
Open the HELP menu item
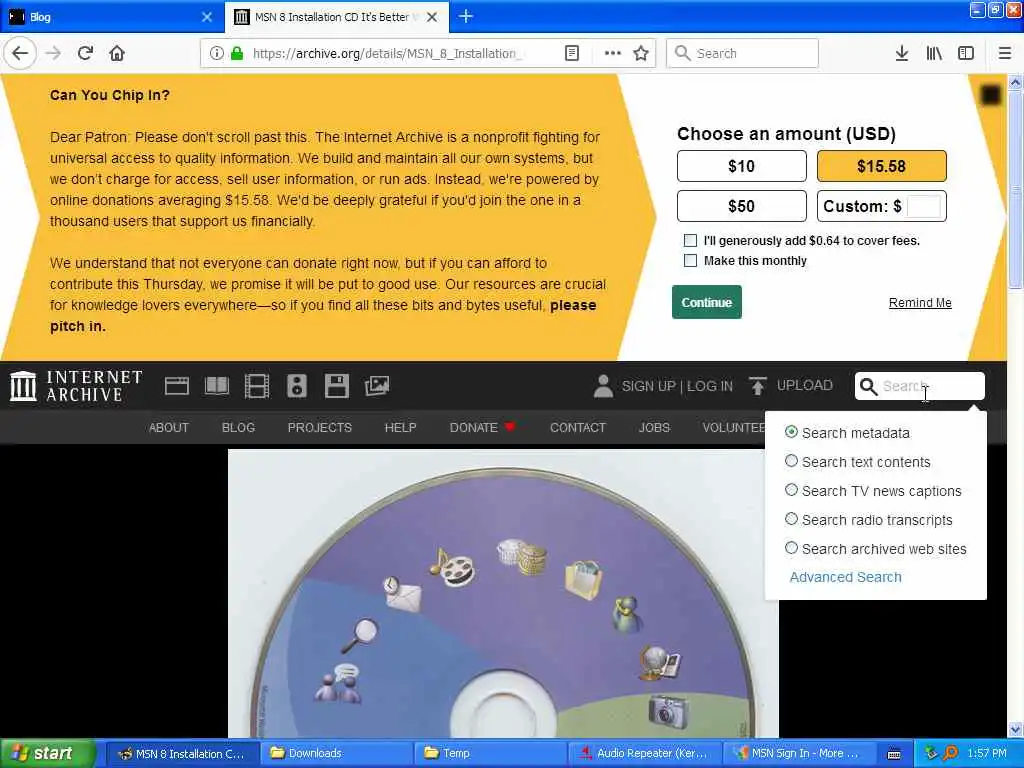(400, 428)
